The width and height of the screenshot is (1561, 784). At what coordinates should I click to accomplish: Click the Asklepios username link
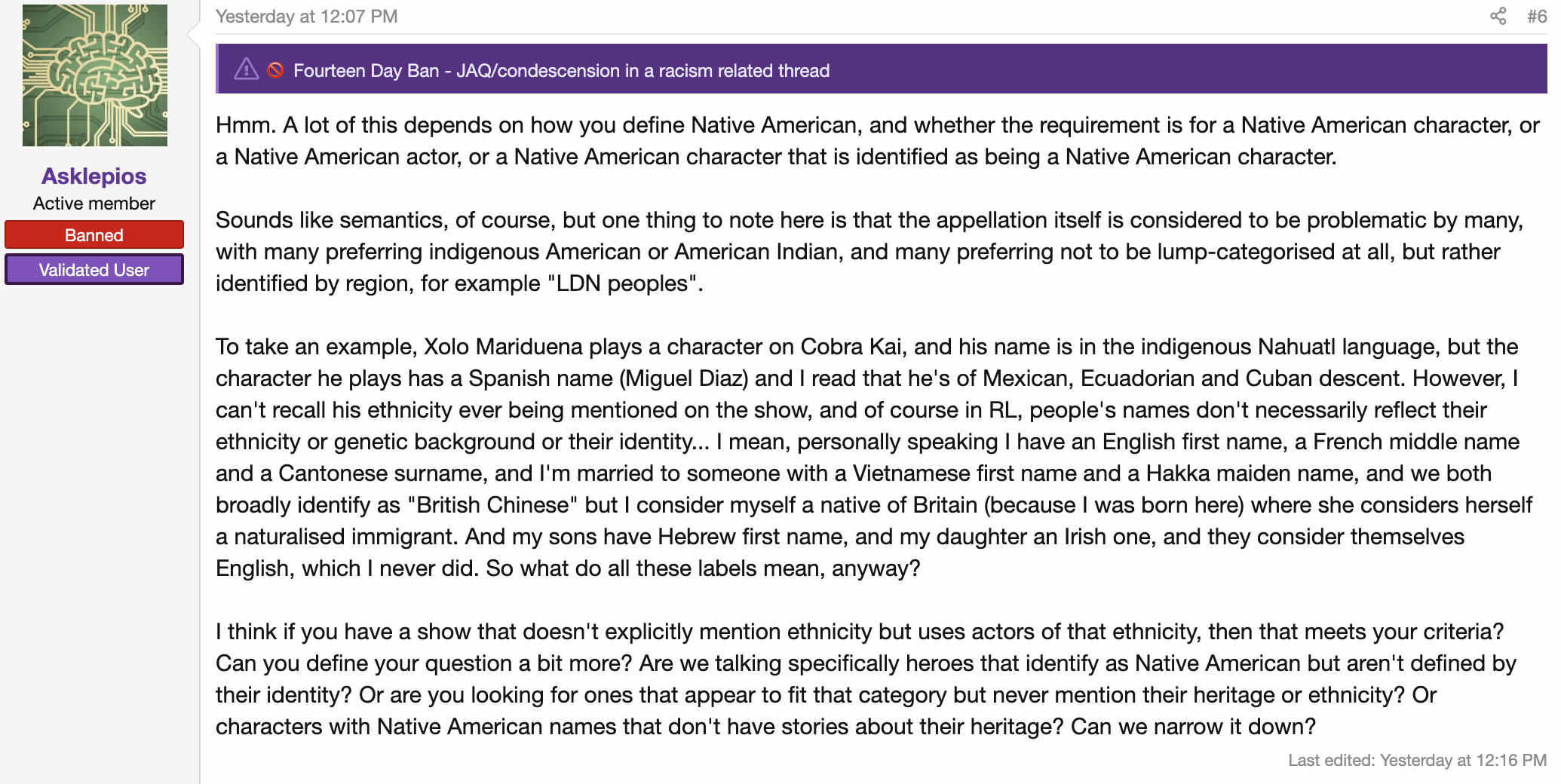94,176
